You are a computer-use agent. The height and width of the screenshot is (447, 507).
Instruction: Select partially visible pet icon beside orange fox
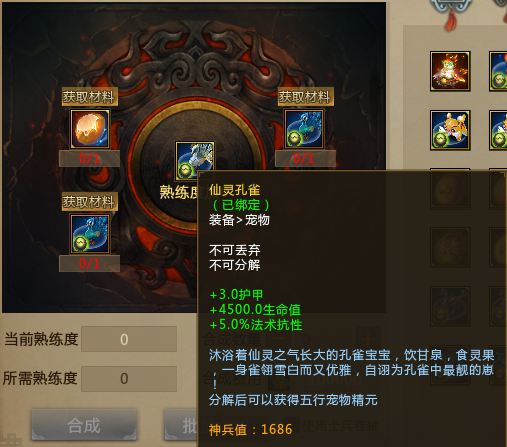[x=498, y=130]
